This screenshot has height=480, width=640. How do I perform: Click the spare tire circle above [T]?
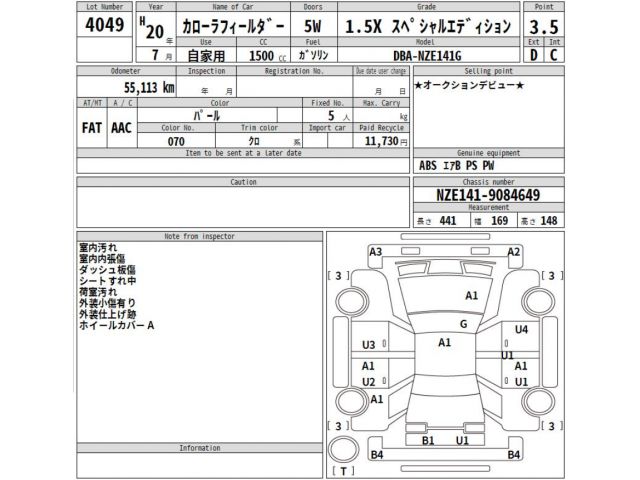point(344,446)
